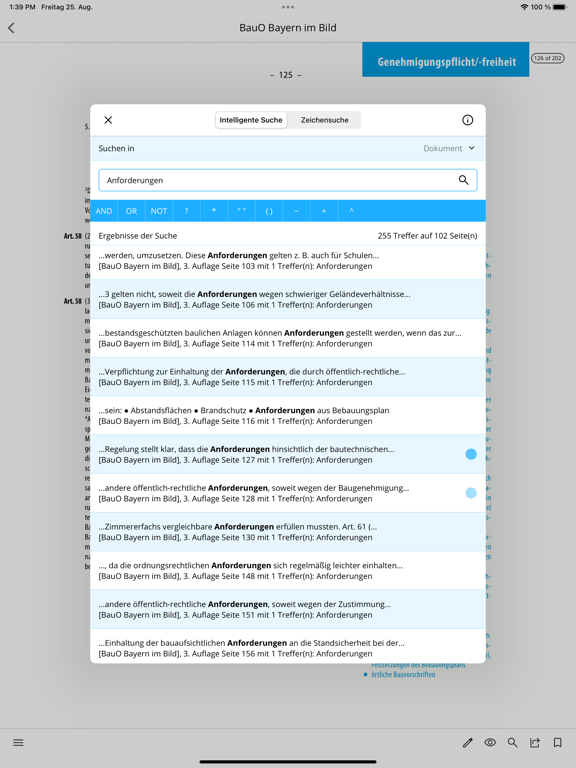Image resolution: width=576 pixels, height=768 pixels.
Task: Open result on Seite 103
Action: [288, 261]
